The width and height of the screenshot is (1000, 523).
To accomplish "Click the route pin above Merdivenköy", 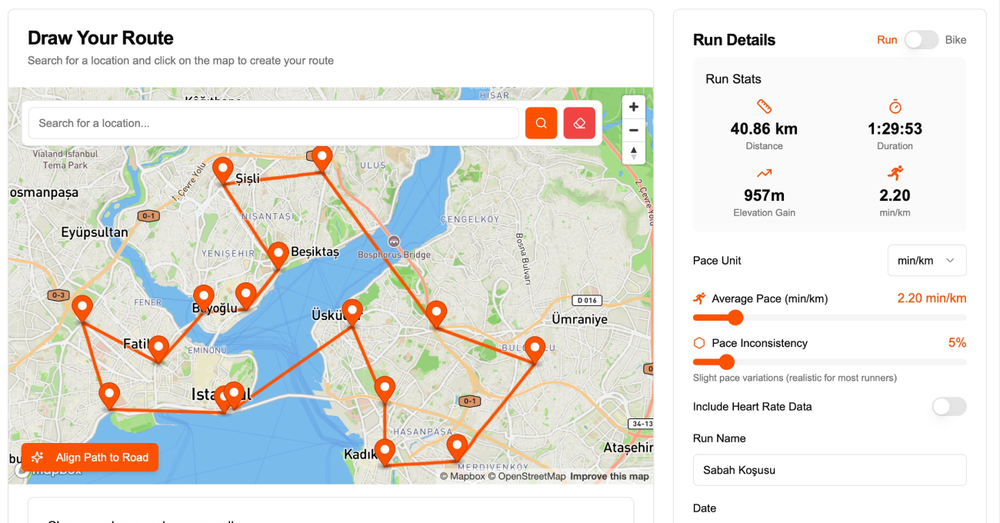I will [457, 446].
